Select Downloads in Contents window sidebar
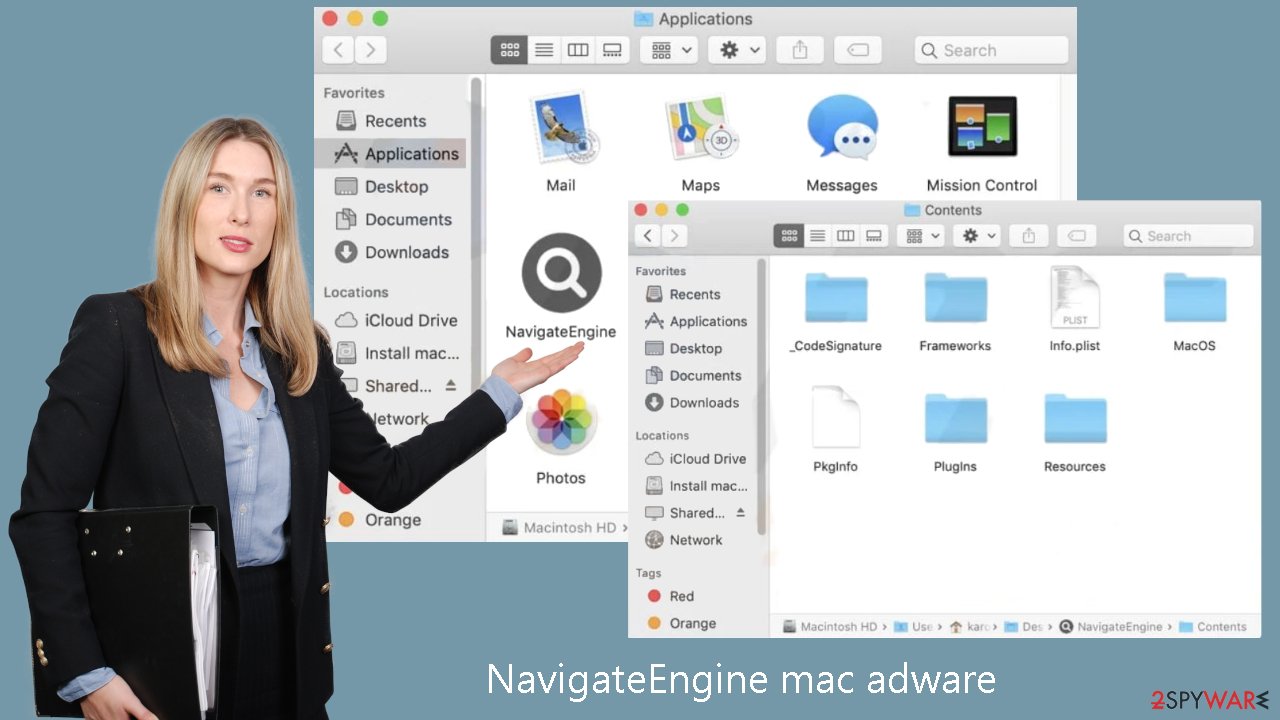 coord(704,402)
